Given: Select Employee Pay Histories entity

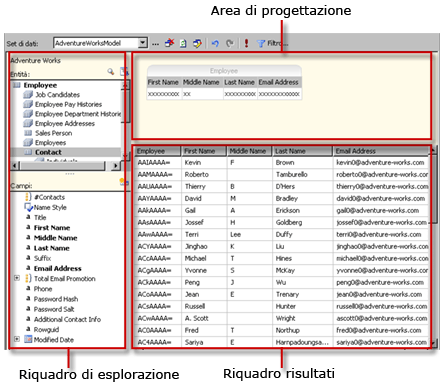Looking at the screenshot, I should pyautogui.click(x=68, y=104).
